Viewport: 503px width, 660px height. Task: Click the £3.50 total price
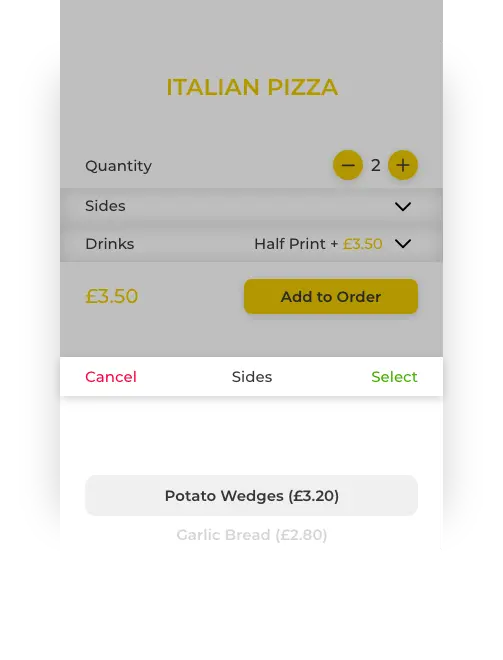(112, 296)
